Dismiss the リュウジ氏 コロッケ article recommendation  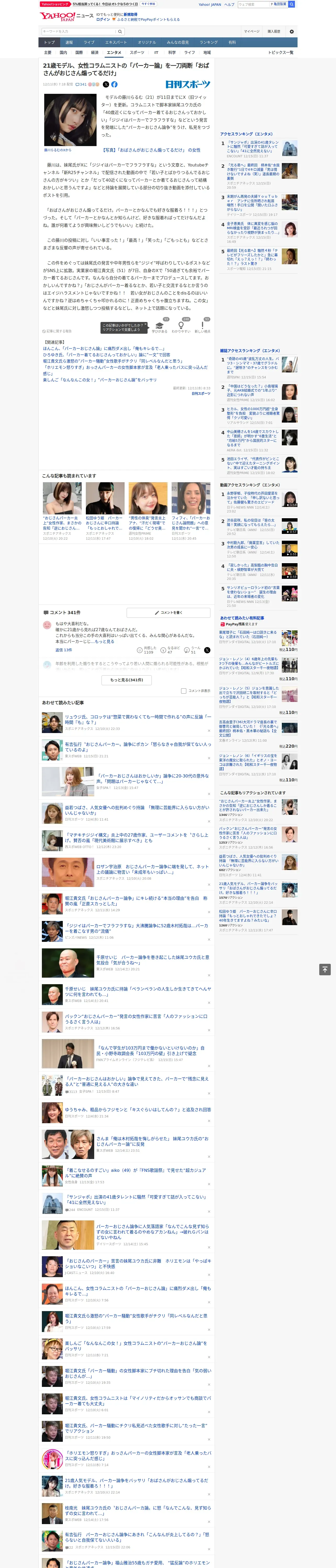tap(209, 731)
